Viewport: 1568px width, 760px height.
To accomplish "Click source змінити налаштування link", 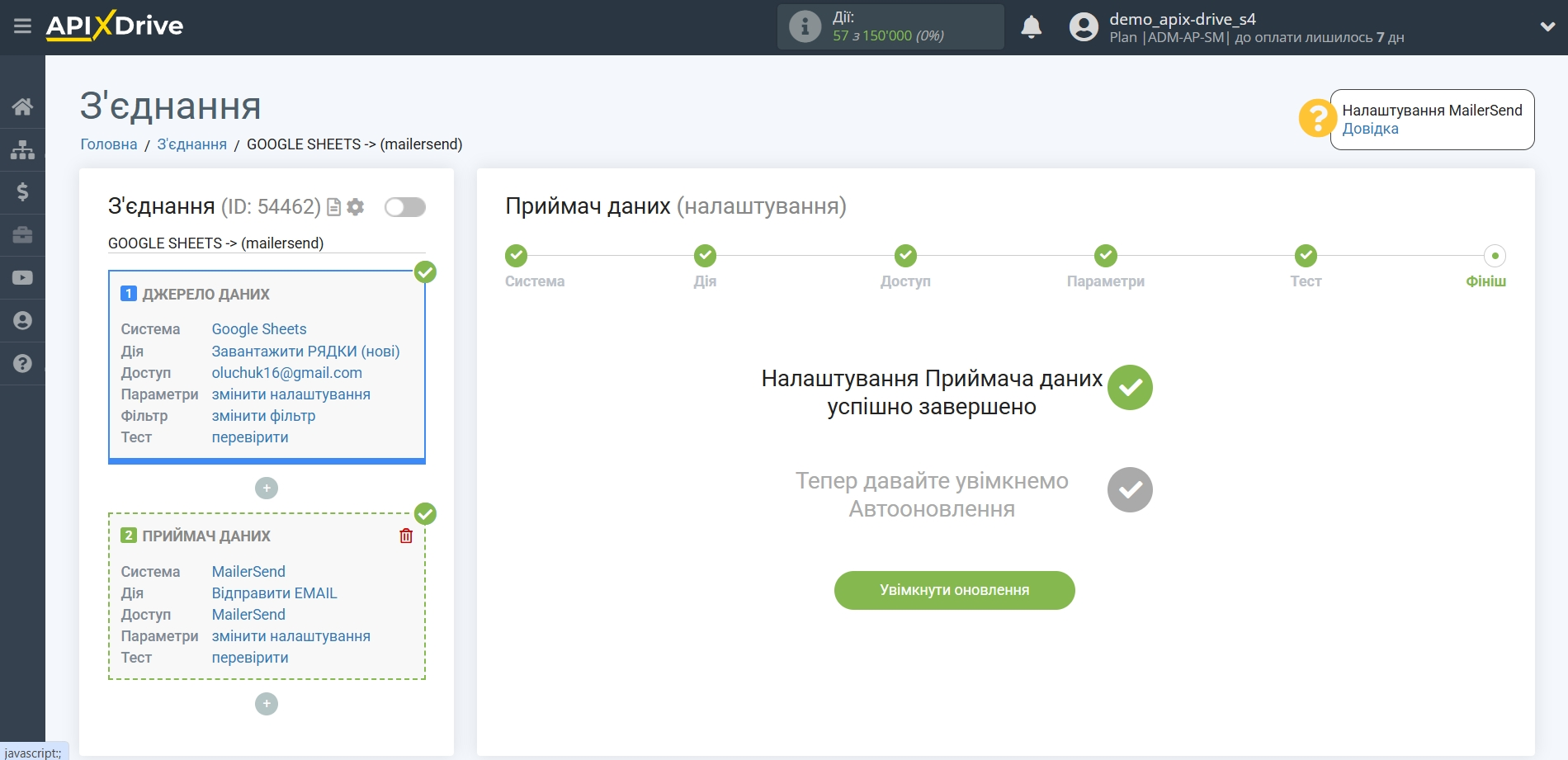I will click(291, 394).
